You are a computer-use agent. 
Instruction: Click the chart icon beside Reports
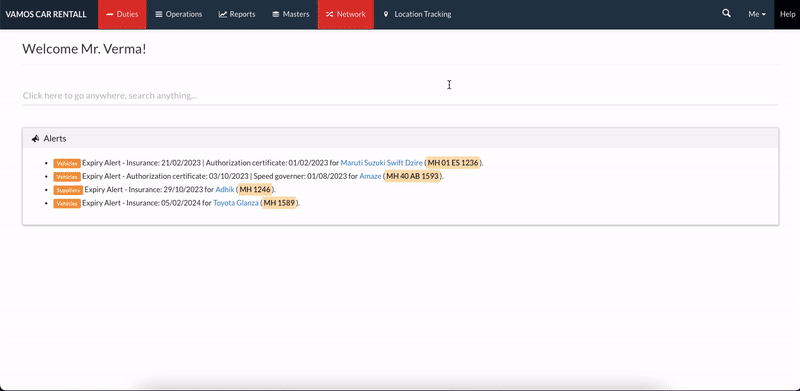222,14
